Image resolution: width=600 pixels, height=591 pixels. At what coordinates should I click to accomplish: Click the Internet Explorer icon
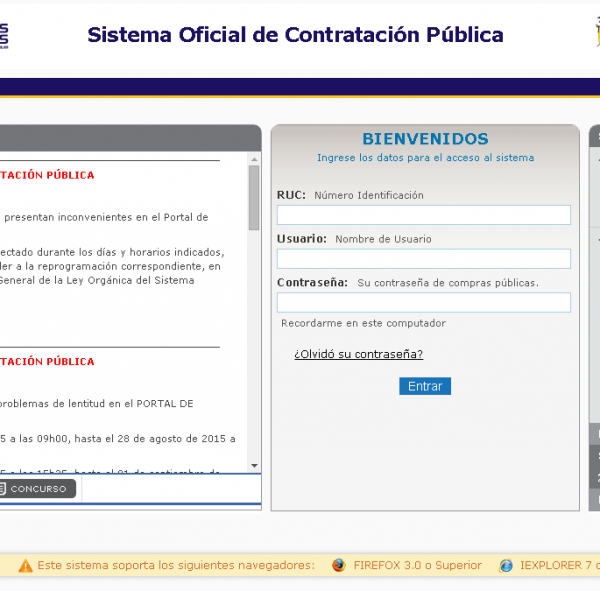pos(506,565)
